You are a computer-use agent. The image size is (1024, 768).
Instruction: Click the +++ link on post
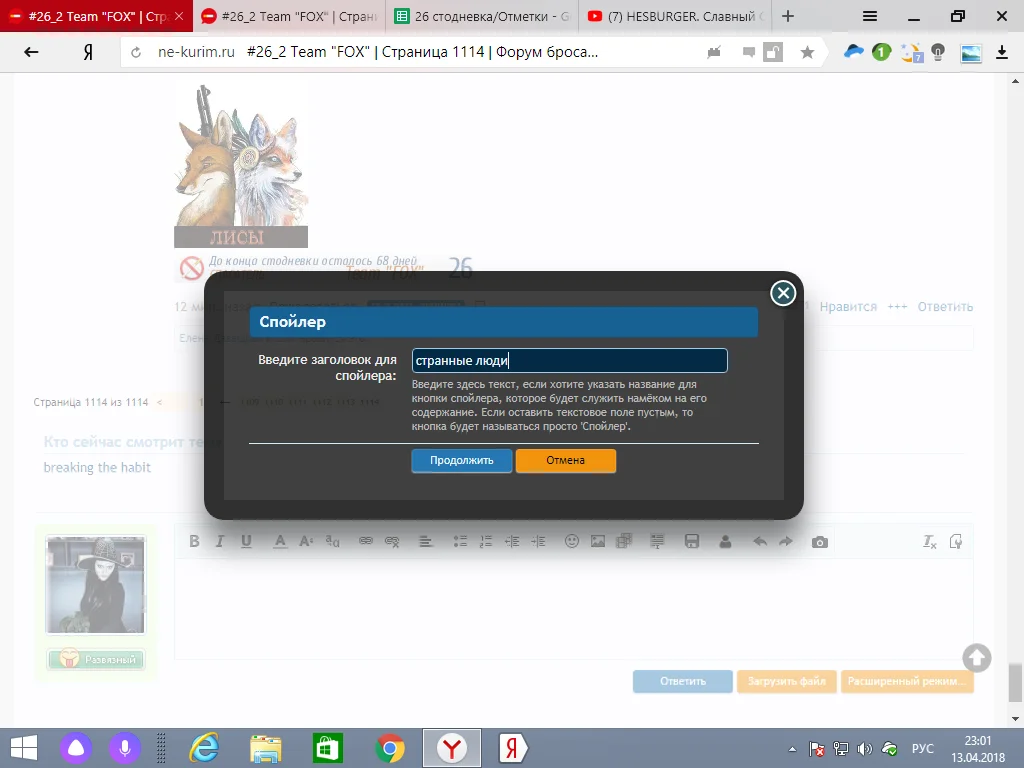pos(897,307)
